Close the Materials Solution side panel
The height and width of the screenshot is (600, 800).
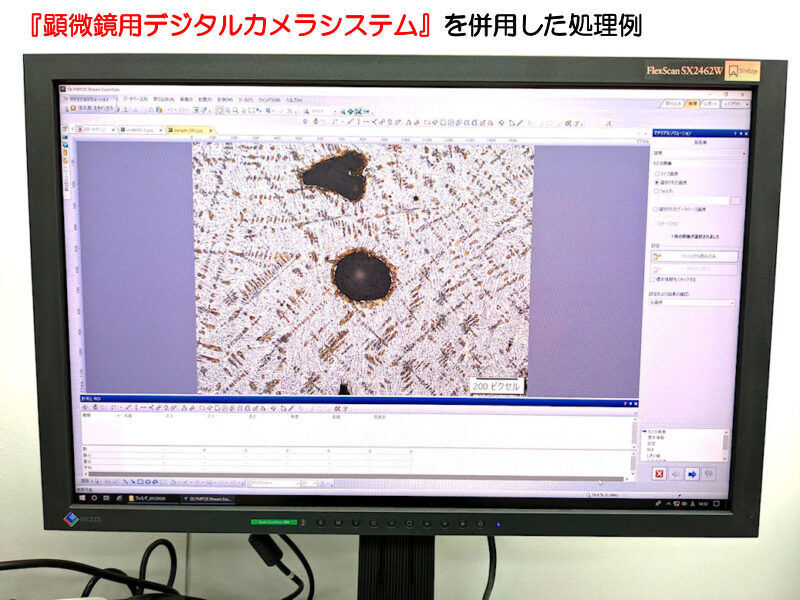pyautogui.click(x=746, y=134)
